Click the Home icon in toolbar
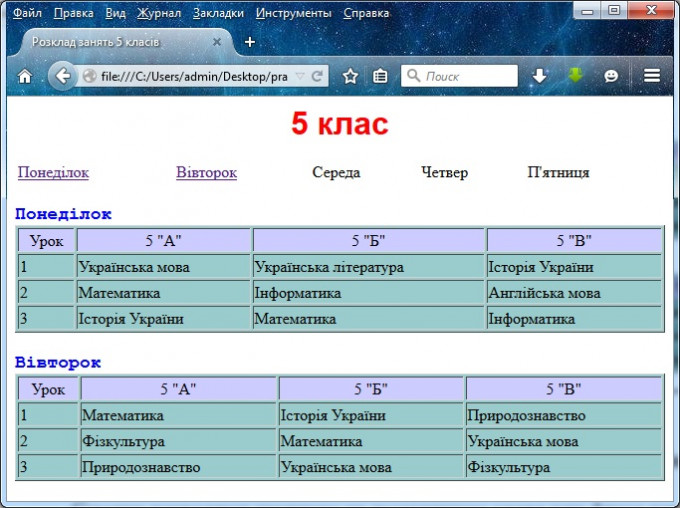 pyautogui.click(x=25, y=77)
